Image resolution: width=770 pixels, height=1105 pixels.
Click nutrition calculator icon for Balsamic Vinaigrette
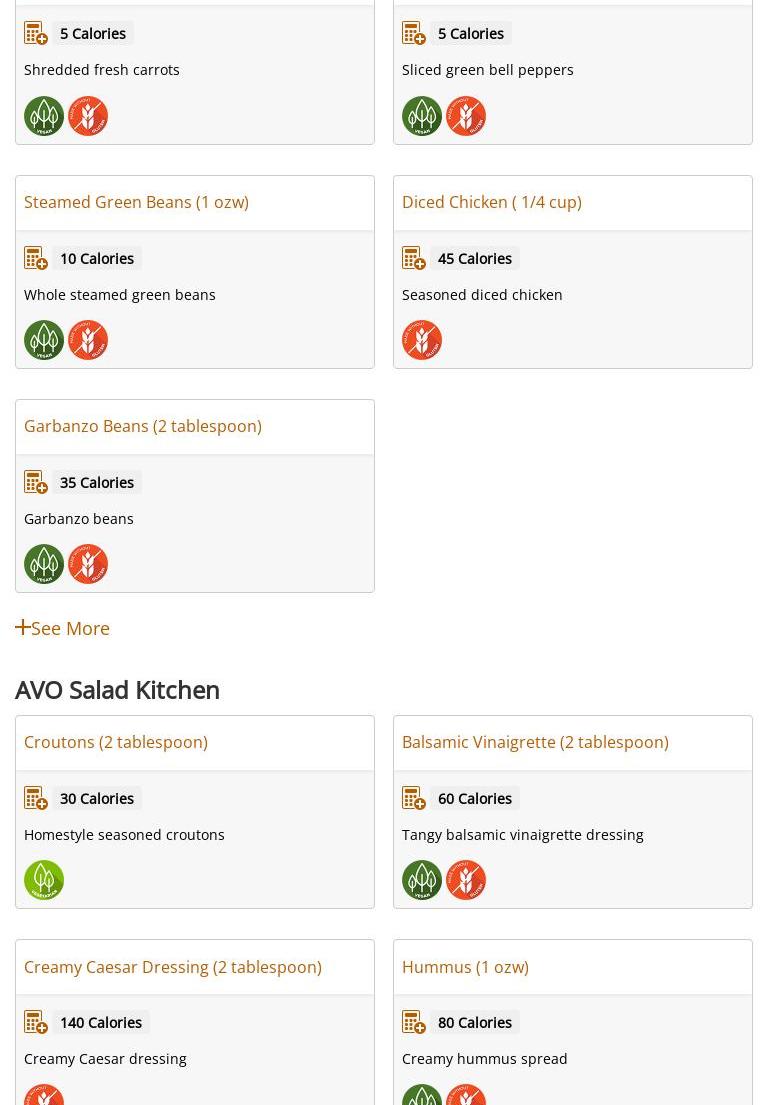(414, 798)
